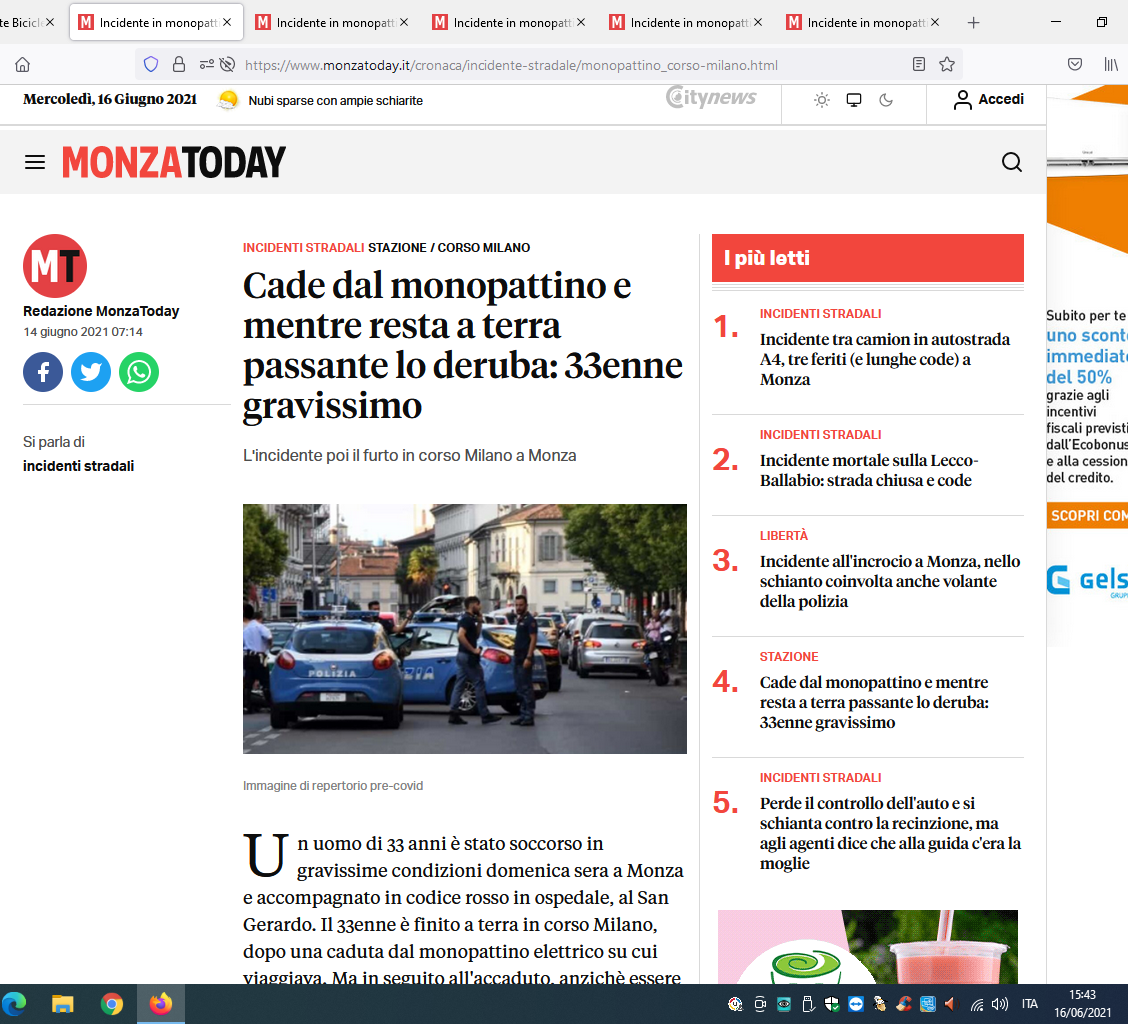Open site permissions icon in address bar
The width and height of the screenshot is (1128, 1024).
[x=206, y=65]
